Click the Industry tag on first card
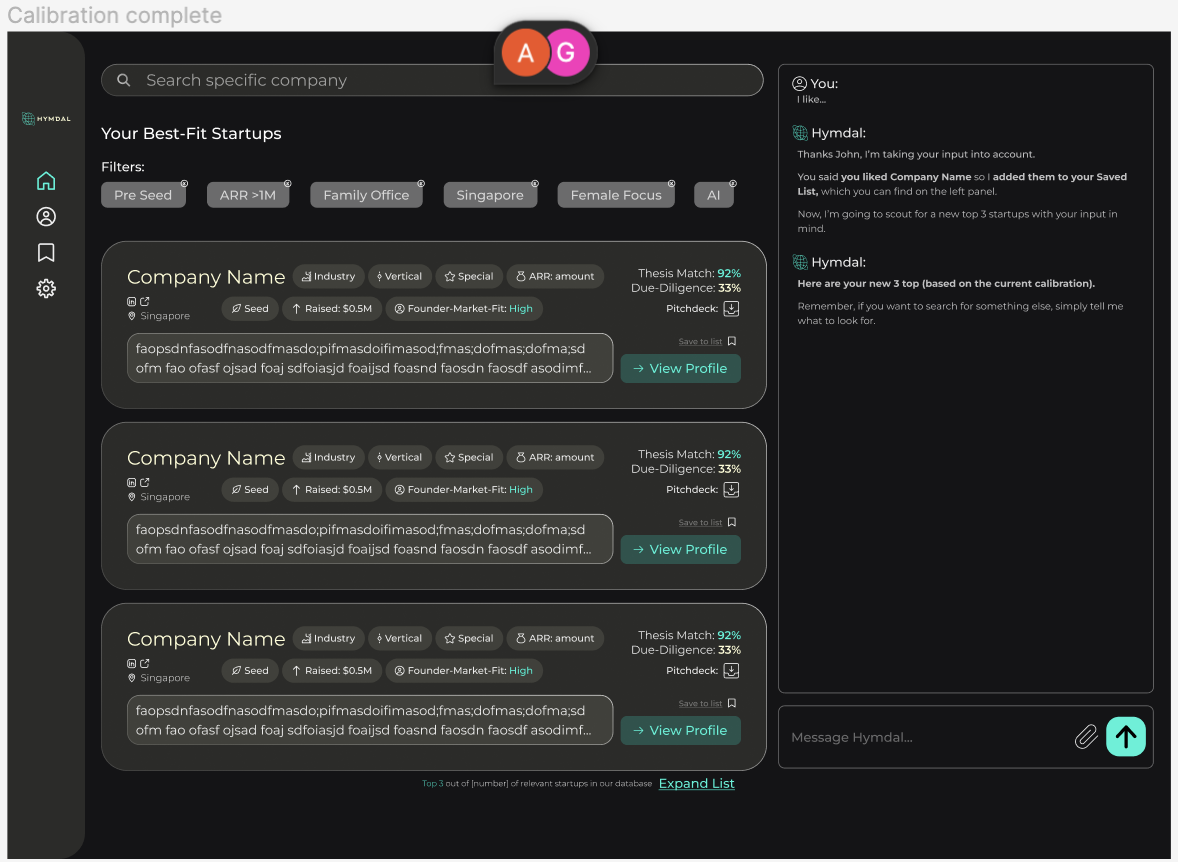1178x862 pixels. click(x=328, y=277)
